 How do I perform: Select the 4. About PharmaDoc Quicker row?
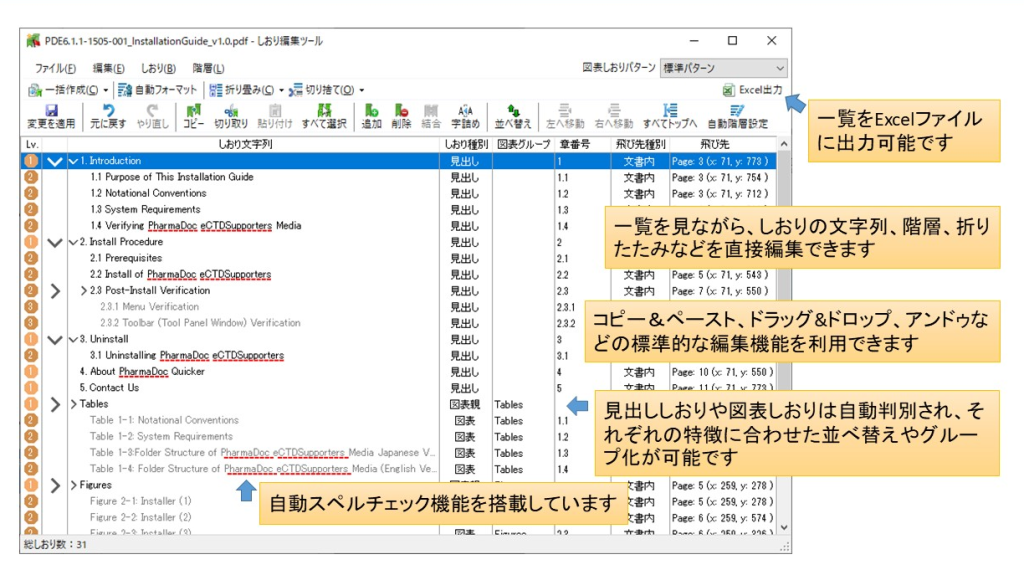coord(142,371)
